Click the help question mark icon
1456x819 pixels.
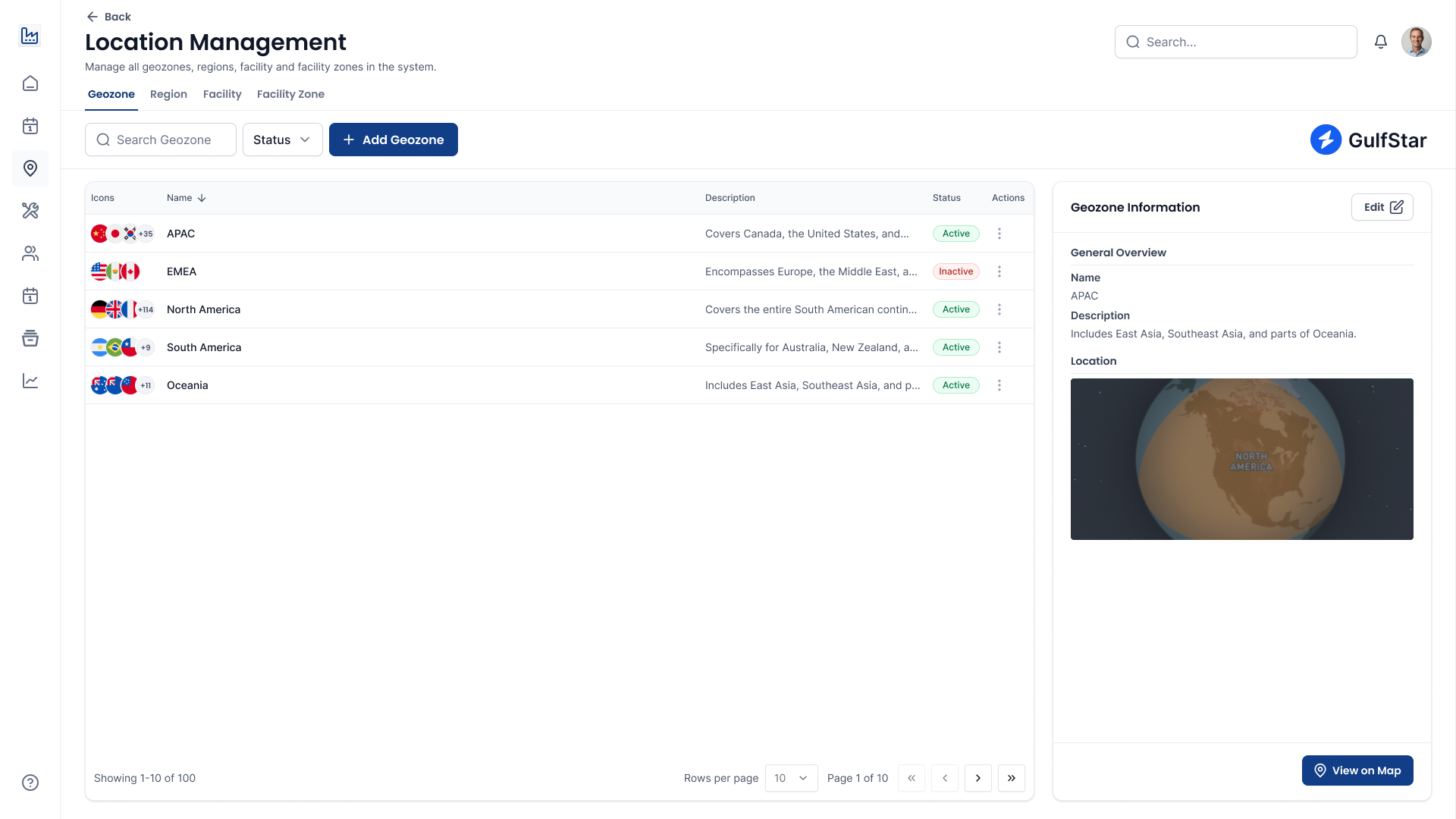point(30,782)
